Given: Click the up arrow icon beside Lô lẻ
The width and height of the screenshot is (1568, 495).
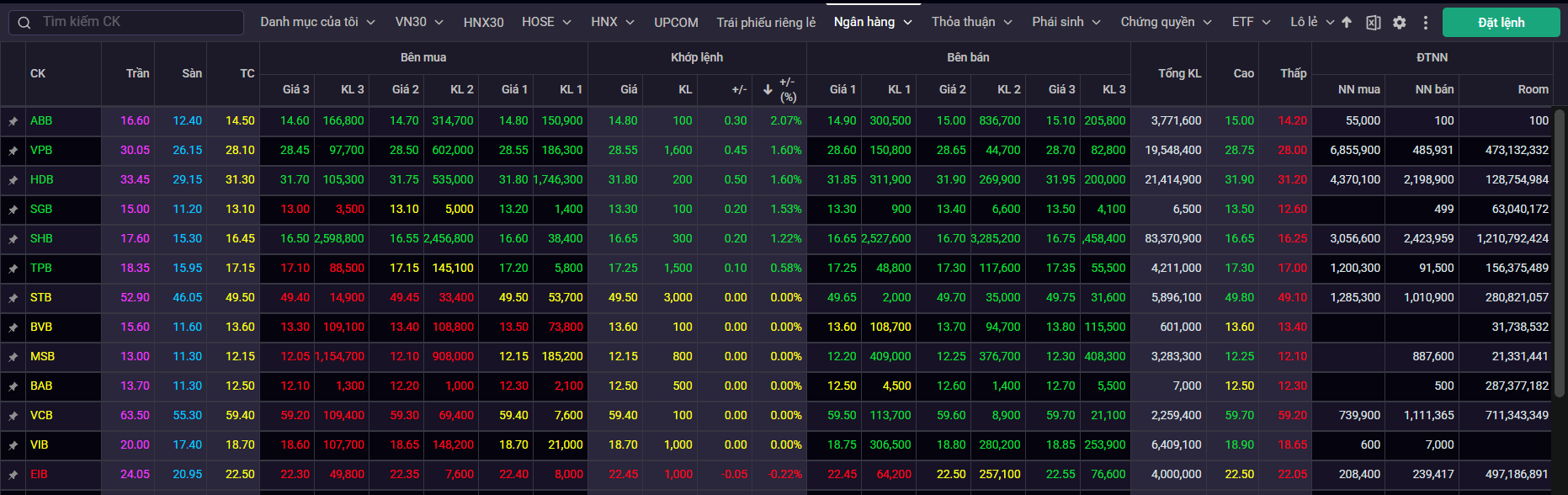Looking at the screenshot, I should pyautogui.click(x=1347, y=23).
